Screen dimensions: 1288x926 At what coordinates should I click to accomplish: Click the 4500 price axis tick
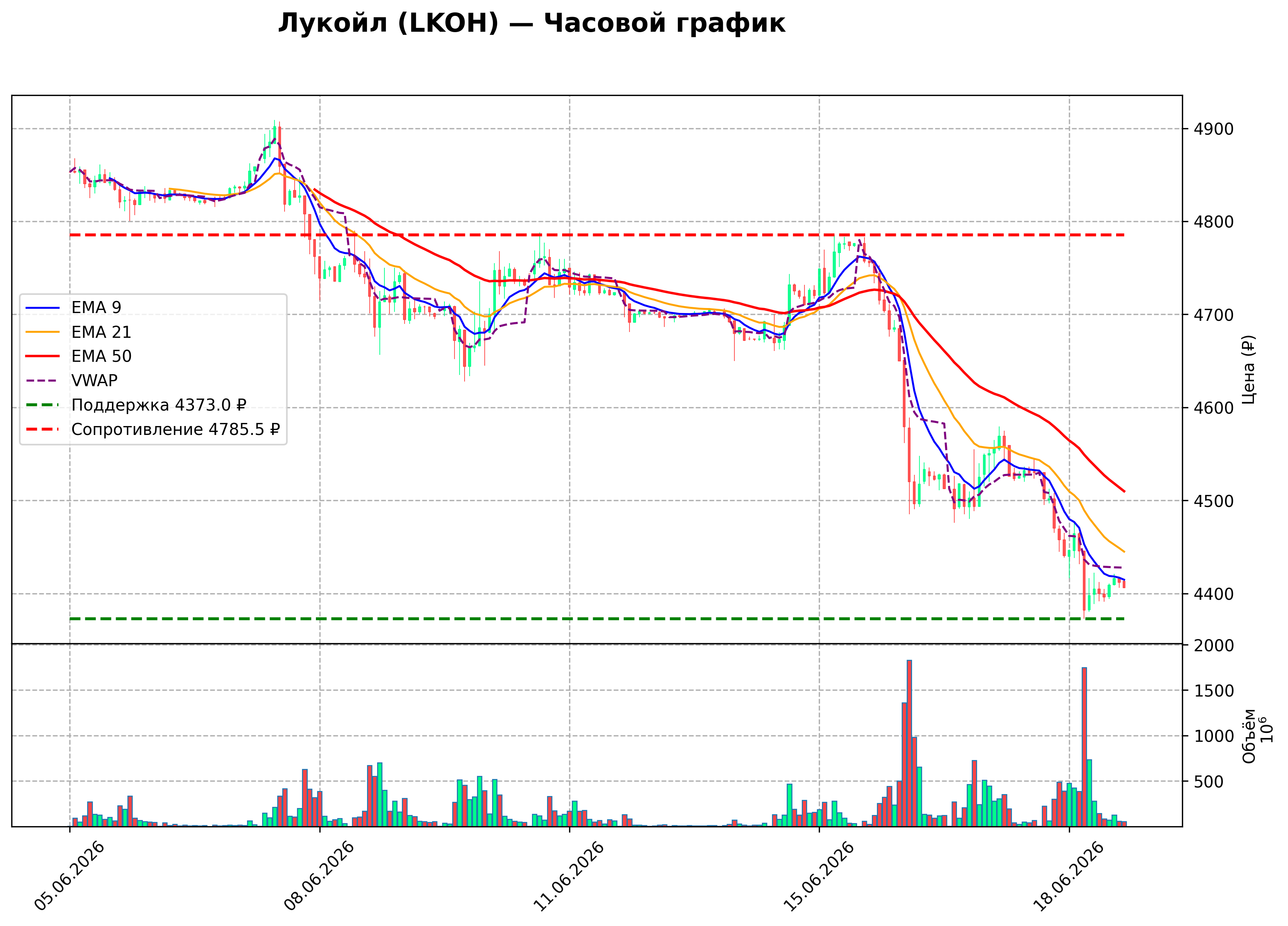pyautogui.click(x=1214, y=502)
